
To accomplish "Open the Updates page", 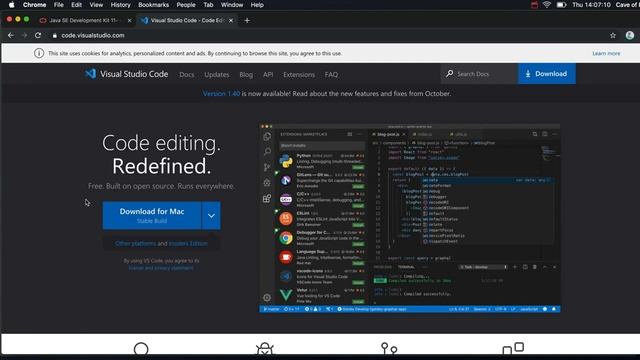I will point(217,75).
